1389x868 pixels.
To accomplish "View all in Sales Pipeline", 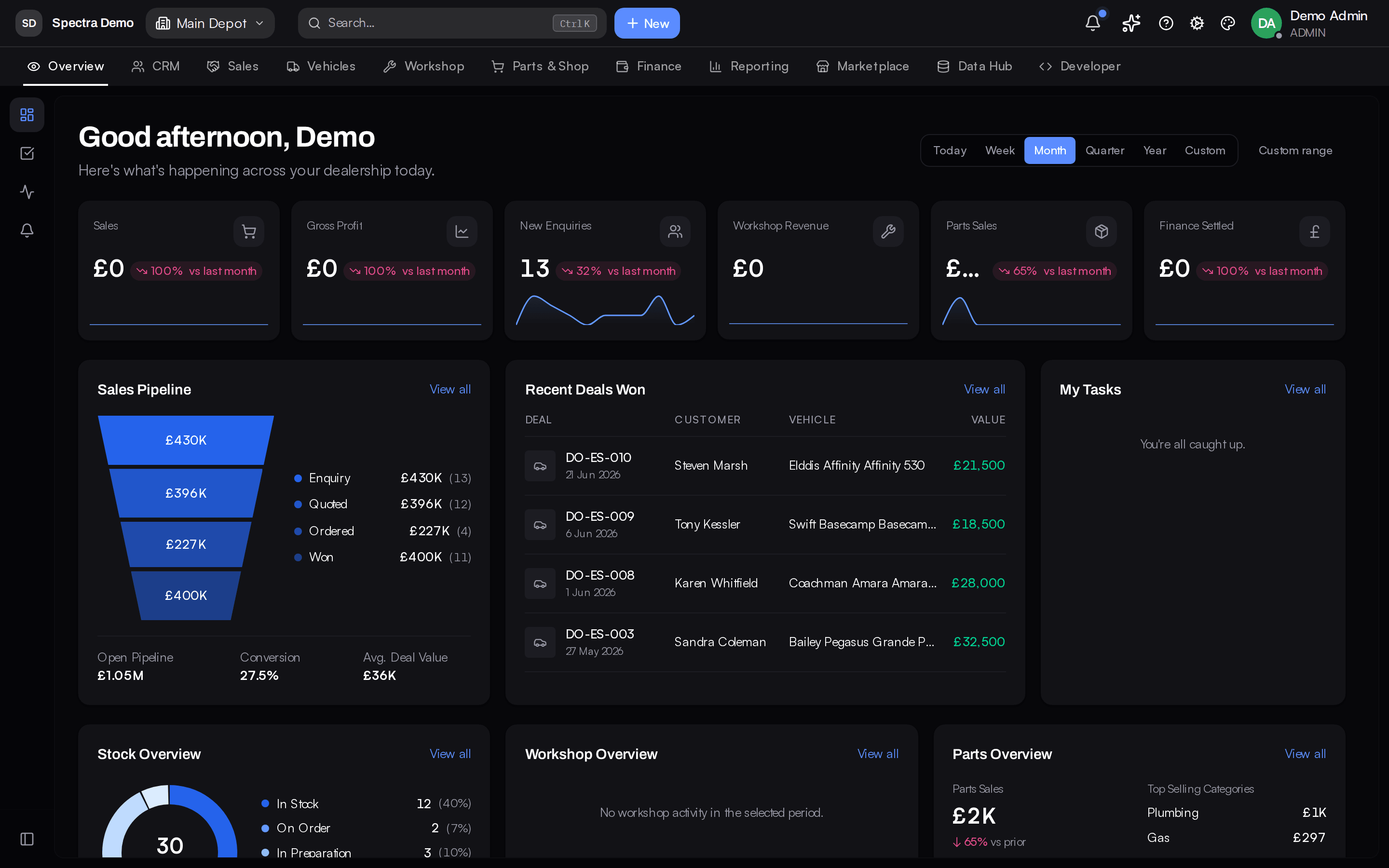I will pyautogui.click(x=450, y=389).
